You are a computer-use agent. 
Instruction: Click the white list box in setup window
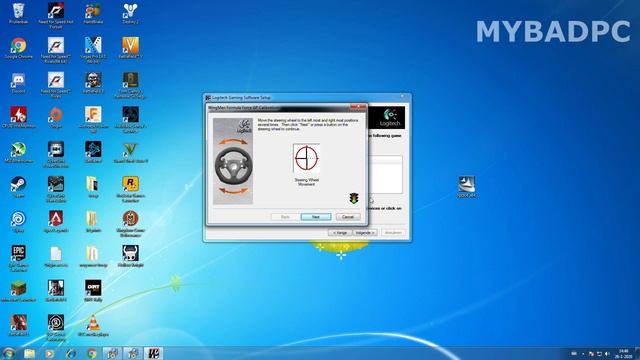385,175
